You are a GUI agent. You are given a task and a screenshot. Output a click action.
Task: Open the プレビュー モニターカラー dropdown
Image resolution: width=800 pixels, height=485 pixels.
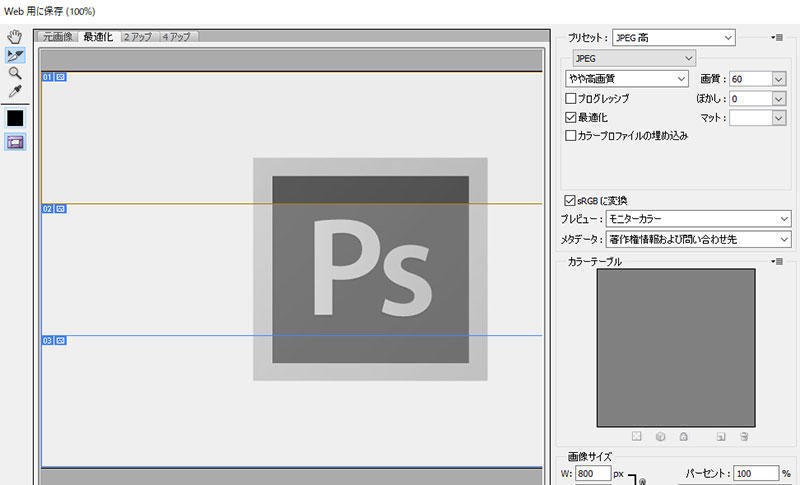[x=698, y=219]
